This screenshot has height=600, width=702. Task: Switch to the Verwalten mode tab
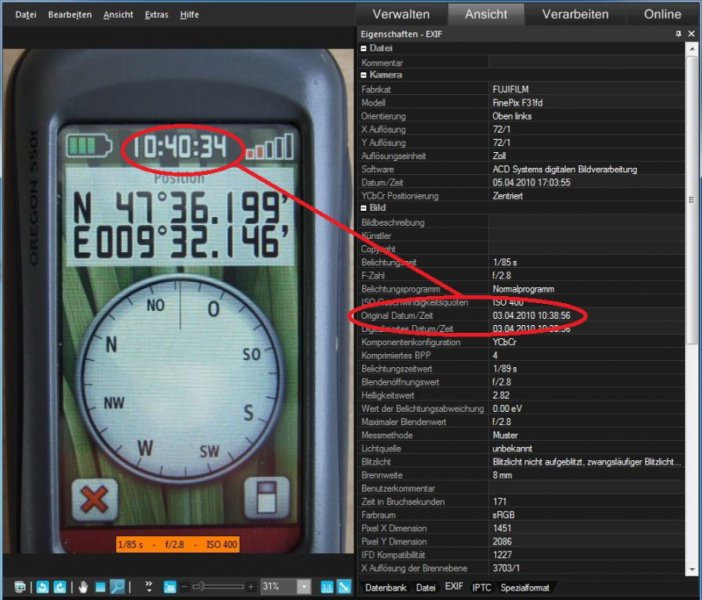401,14
